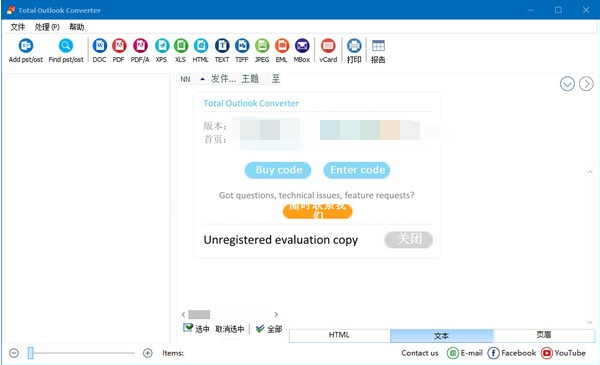Select the PDF conversion icon
This screenshot has width=600, height=365.
point(119,50)
